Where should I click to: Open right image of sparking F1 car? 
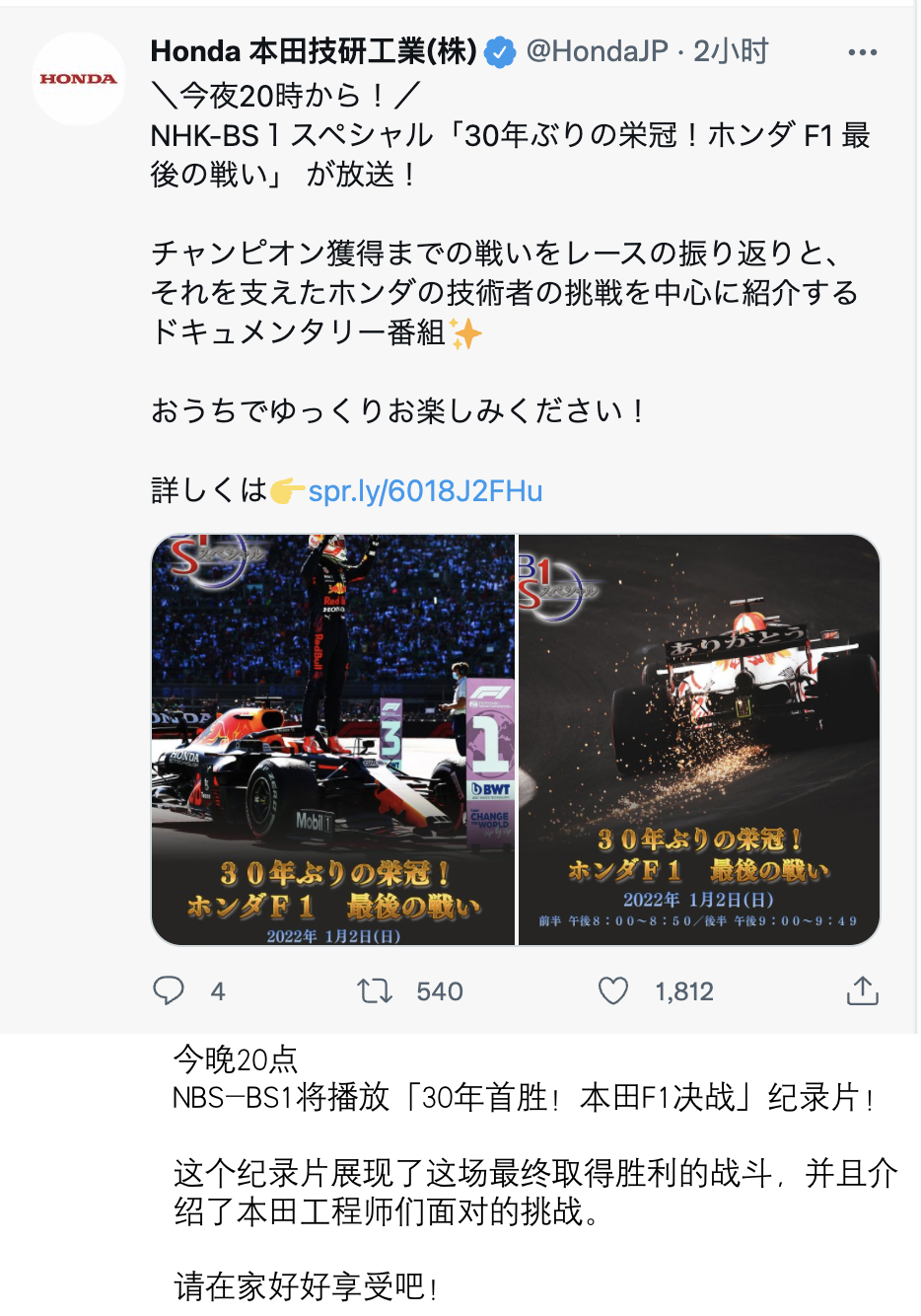tap(699, 740)
